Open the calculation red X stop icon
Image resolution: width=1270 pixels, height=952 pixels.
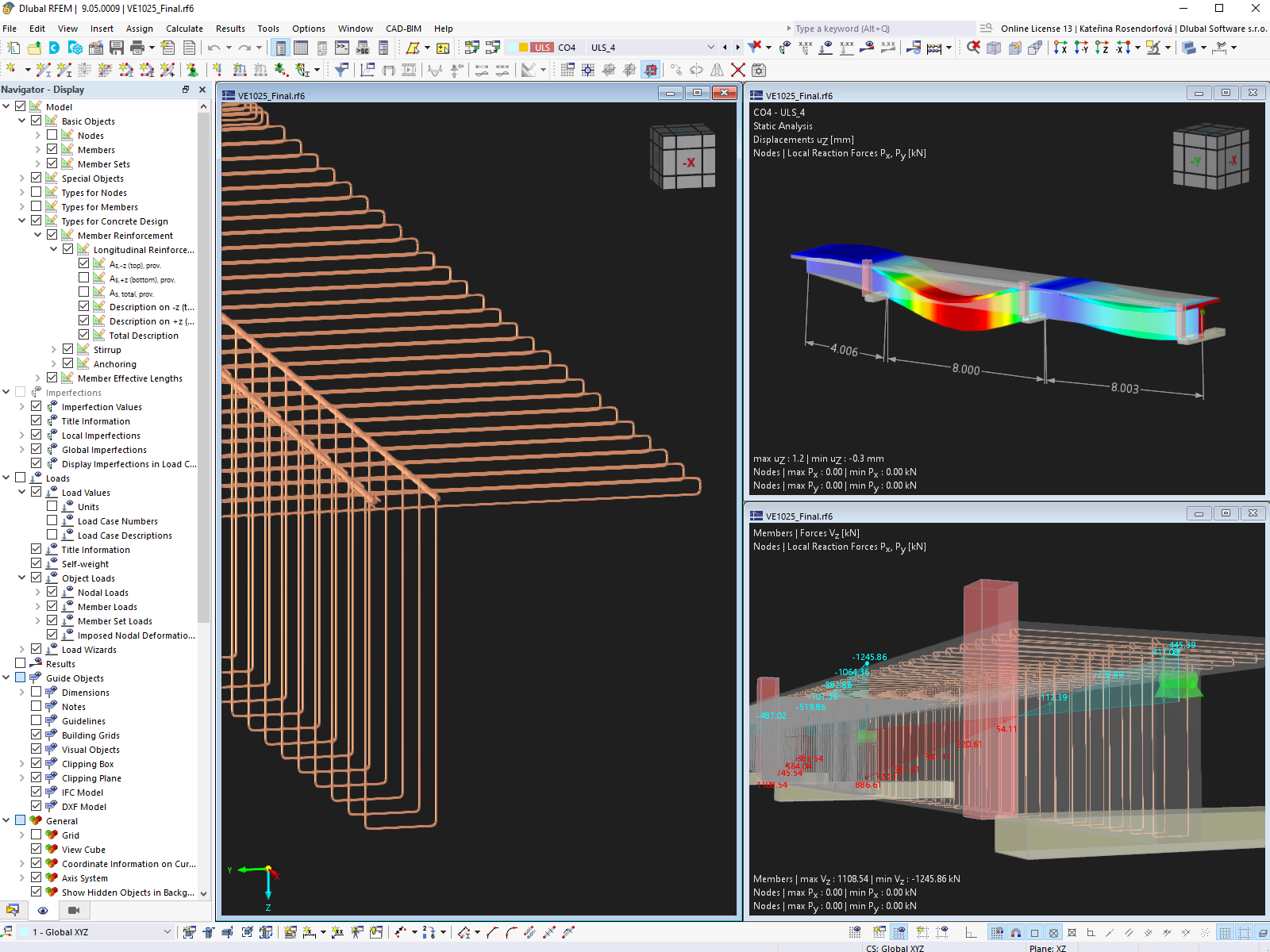(738, 70)
